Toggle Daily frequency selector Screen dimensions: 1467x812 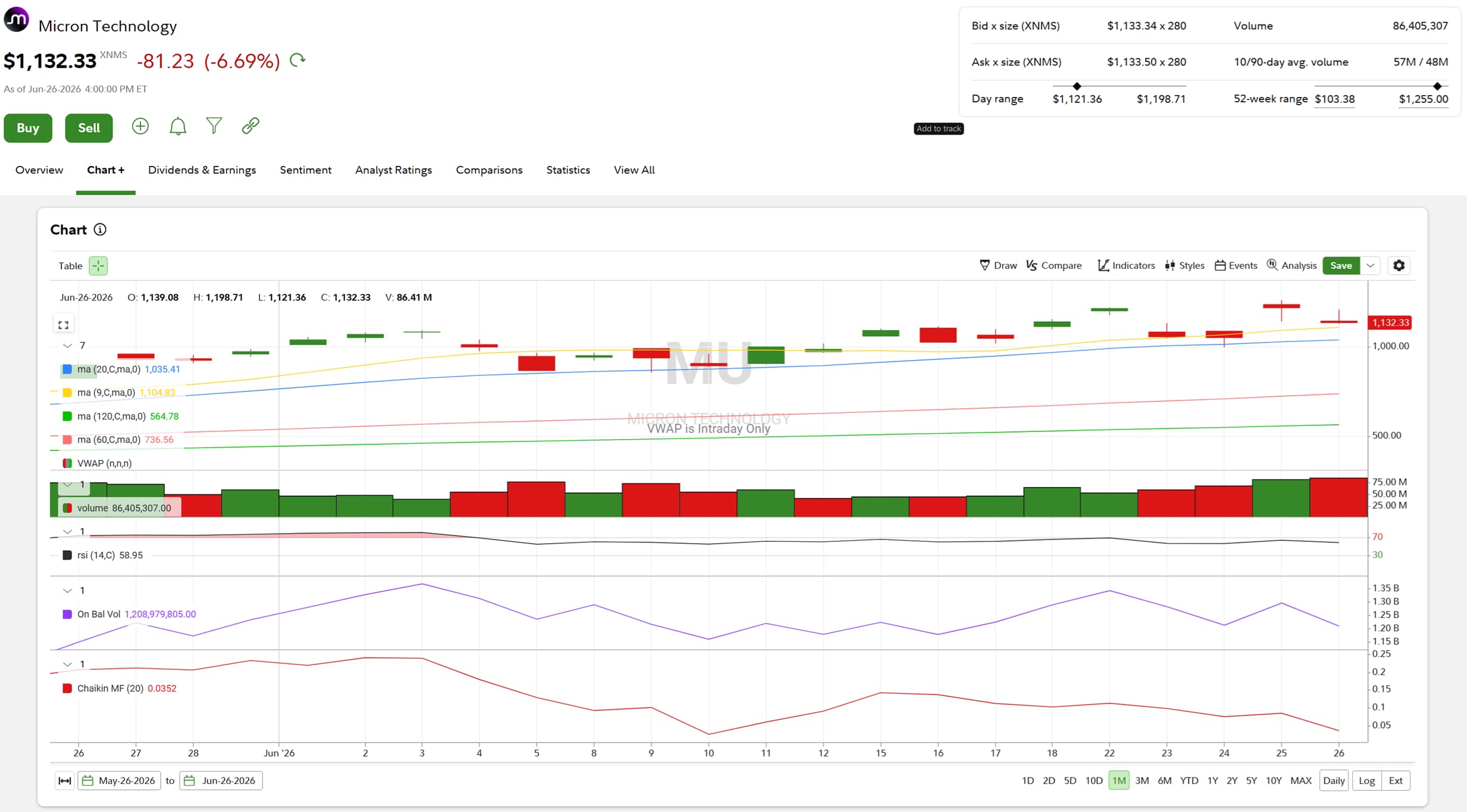point(1334,780)
